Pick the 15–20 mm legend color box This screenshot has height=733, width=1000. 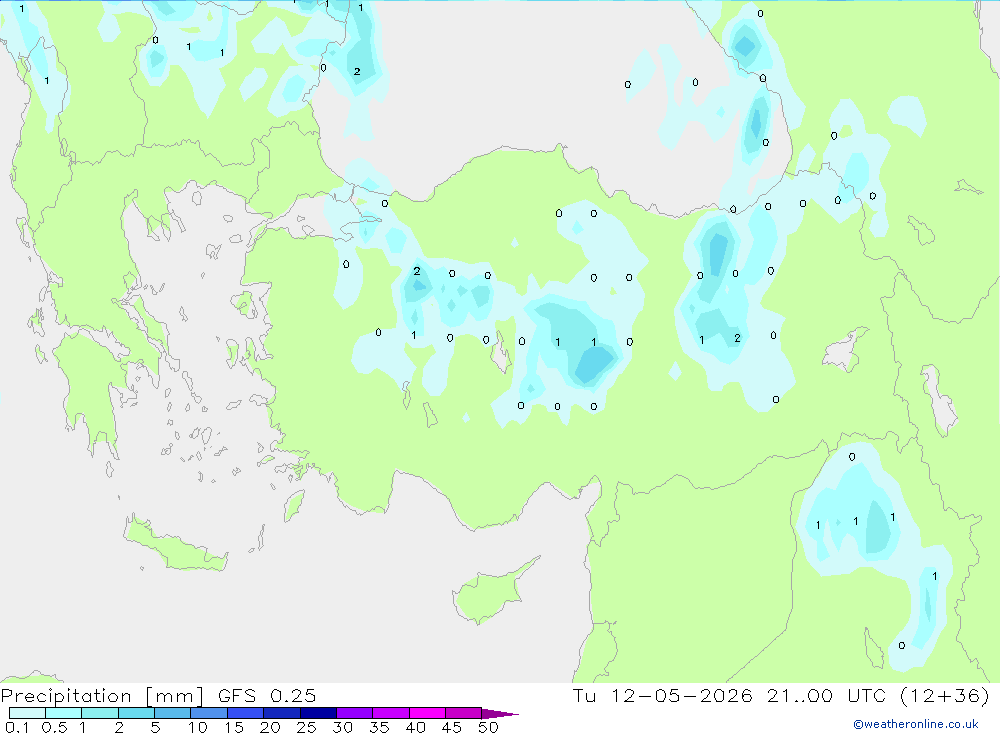click(x=246, y=713)
